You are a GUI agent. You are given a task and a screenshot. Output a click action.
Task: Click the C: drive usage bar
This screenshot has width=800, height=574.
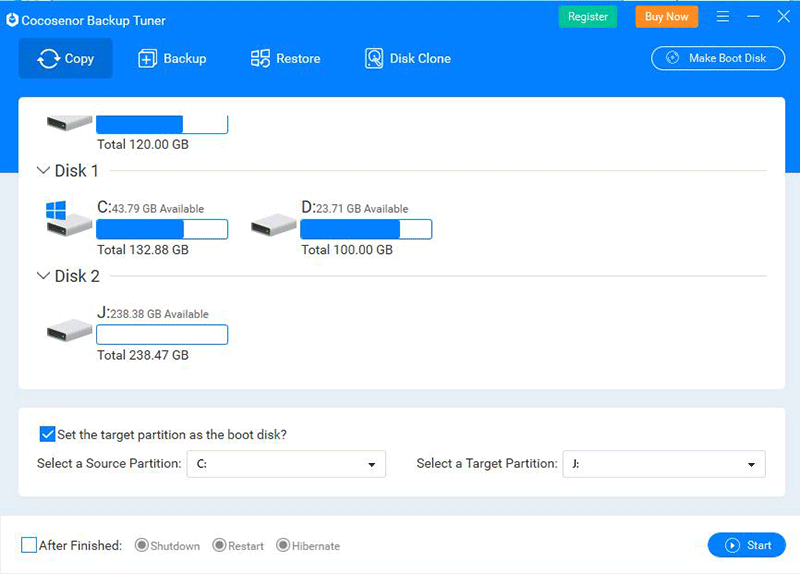click(x=162, y=229)
